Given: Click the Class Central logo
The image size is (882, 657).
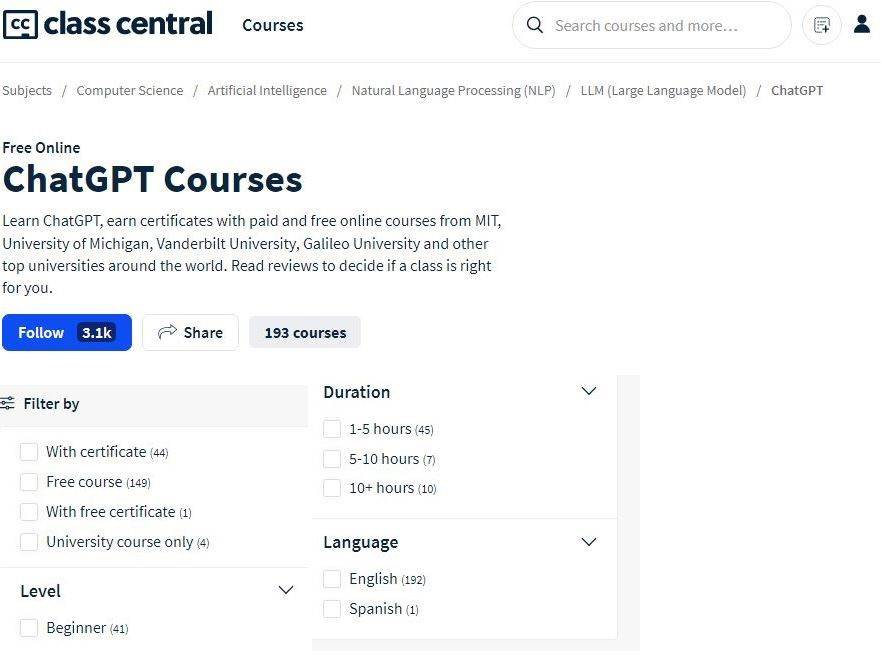Looking at the screenshot, I should pyautogui.click(x=107, y=24).
